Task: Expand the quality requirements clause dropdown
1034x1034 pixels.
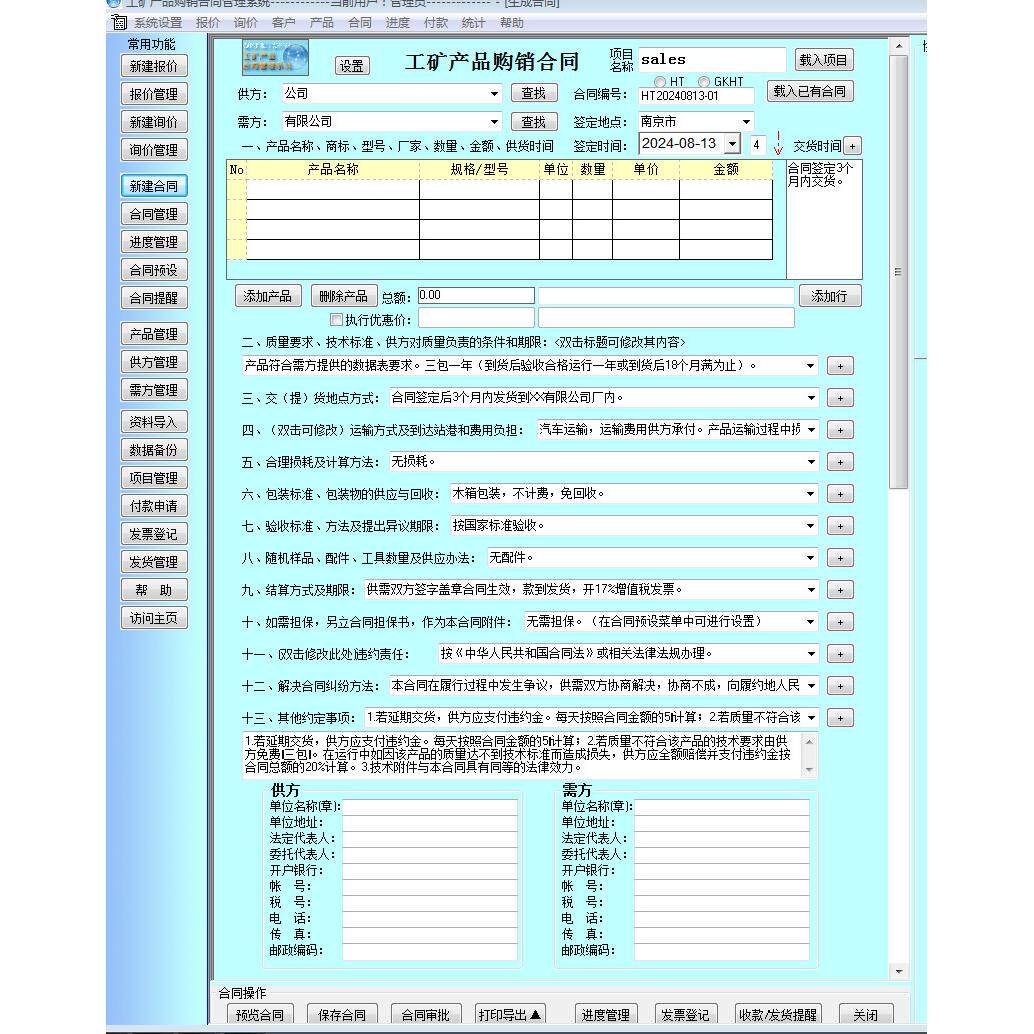Action: click(810, 366)
